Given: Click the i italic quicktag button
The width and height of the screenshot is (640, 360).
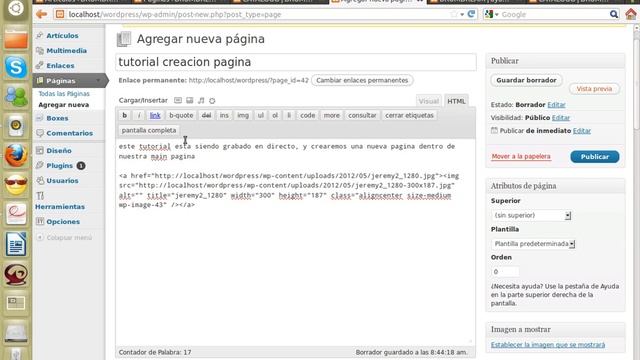Looking at the screenshot, I should pyautogui.click(x=139, y=116).
